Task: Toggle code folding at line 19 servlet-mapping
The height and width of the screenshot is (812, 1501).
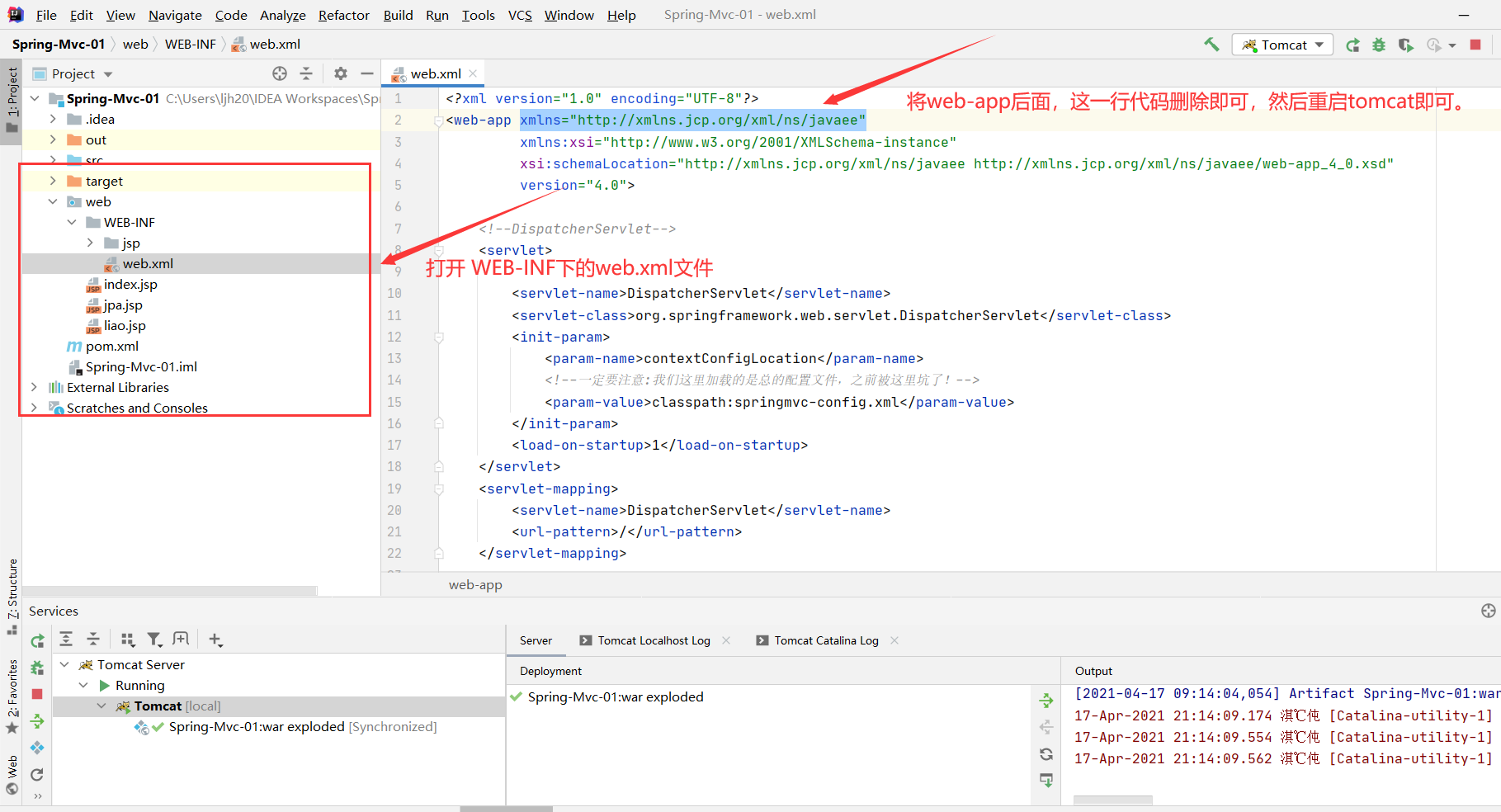Action: coord(439,489)
